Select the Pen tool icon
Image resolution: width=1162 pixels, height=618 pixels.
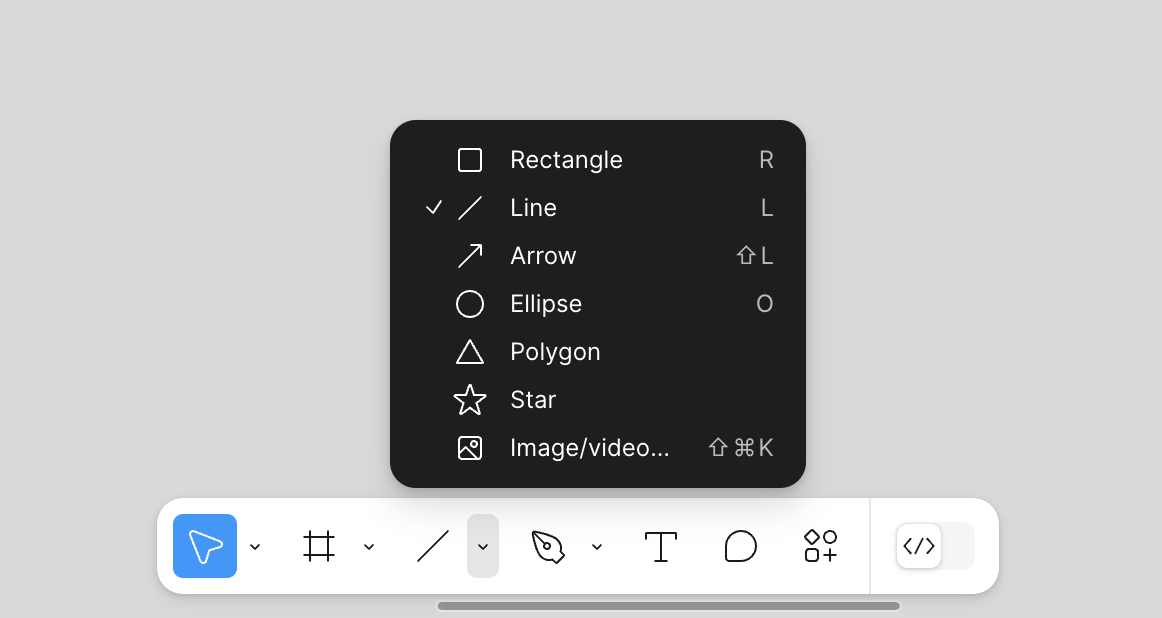pos(547,546)
